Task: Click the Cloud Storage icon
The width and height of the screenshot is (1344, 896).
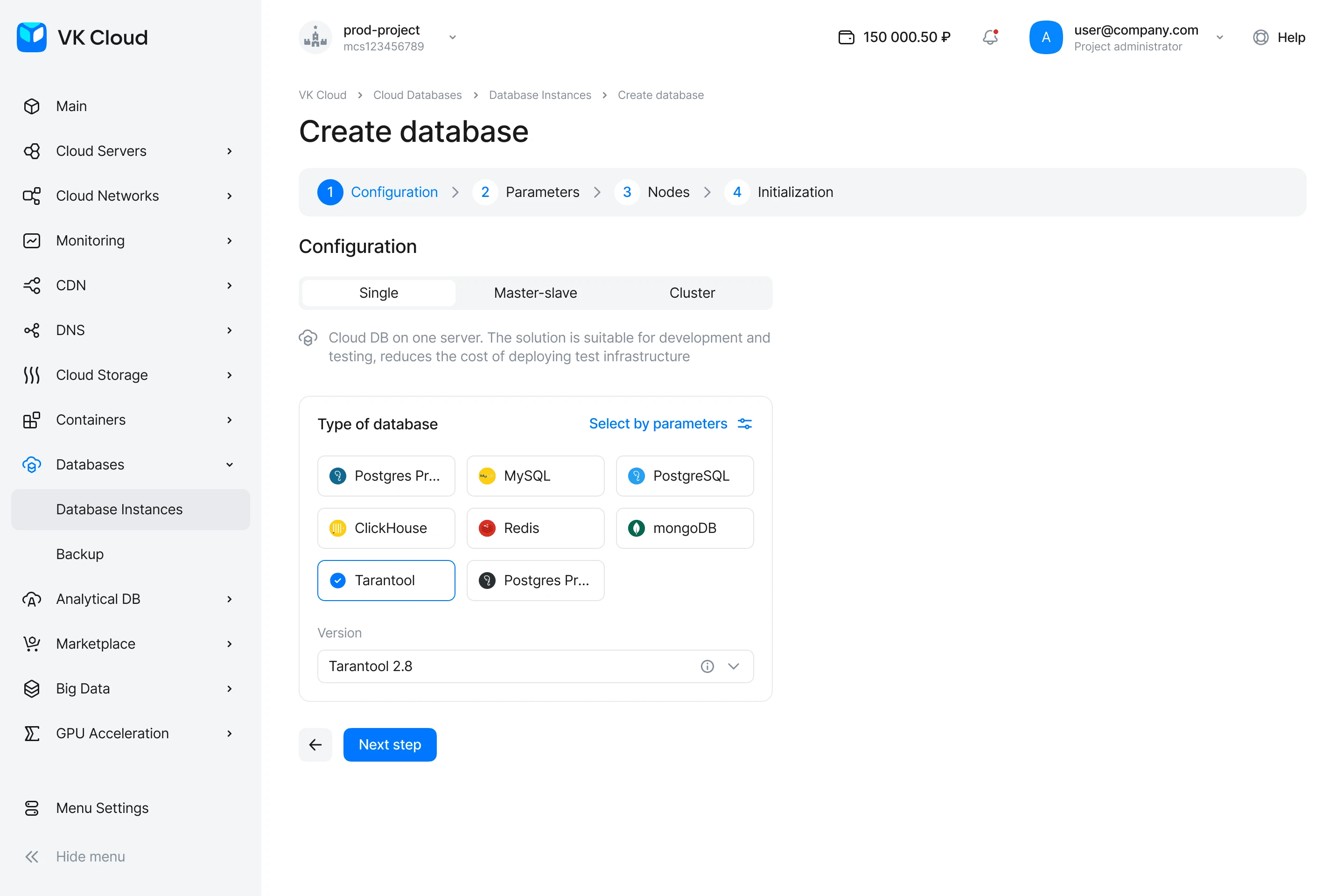Action: (32, 375)
